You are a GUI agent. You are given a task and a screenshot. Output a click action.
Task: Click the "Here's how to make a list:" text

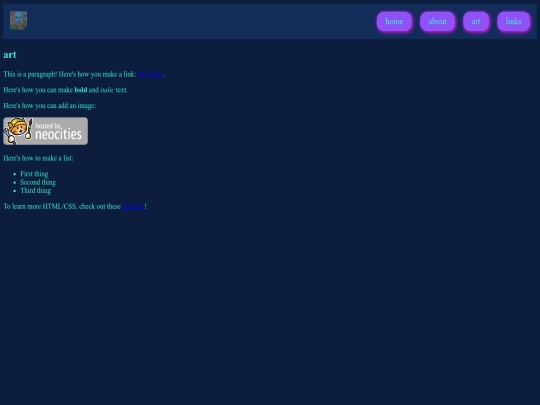38,158
